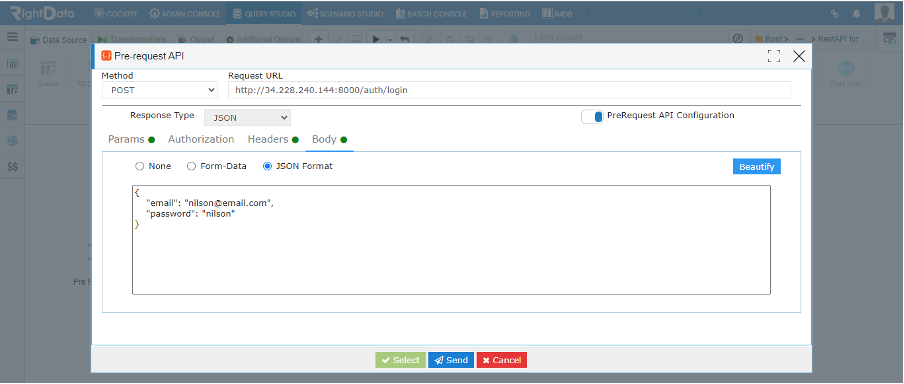904x384 pixels.
Task: Click the globe left sidebar icon
Action: pyautogui.click(x=12, y=141)
